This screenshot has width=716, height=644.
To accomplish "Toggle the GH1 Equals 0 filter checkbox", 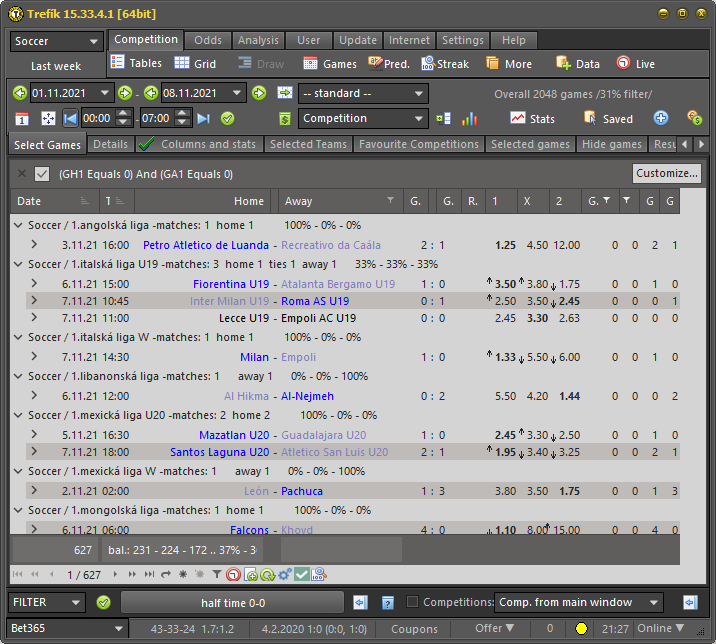I will coord(42,174).
